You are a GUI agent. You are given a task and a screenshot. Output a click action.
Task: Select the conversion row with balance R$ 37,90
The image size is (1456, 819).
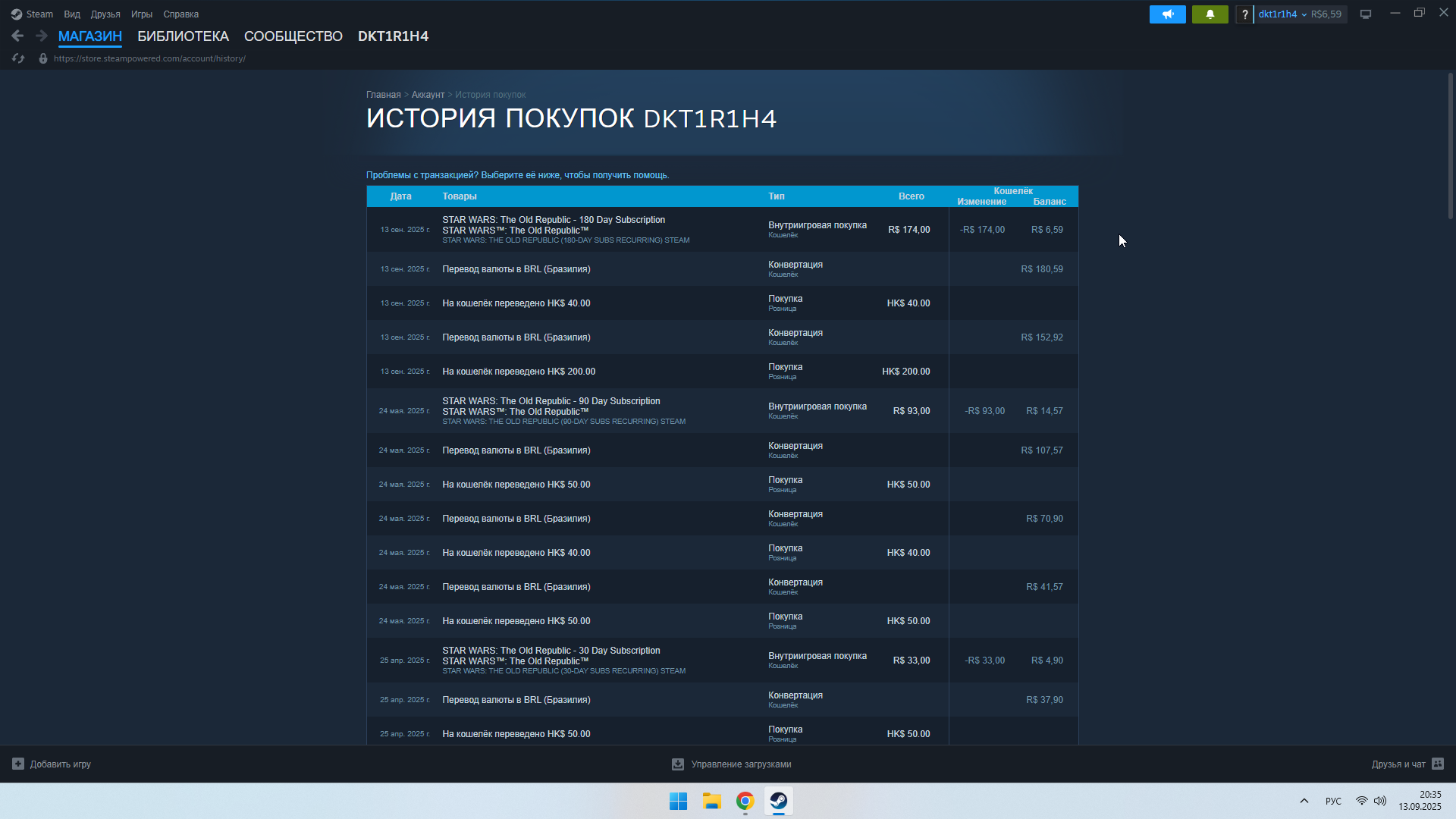tap(722, 700)
